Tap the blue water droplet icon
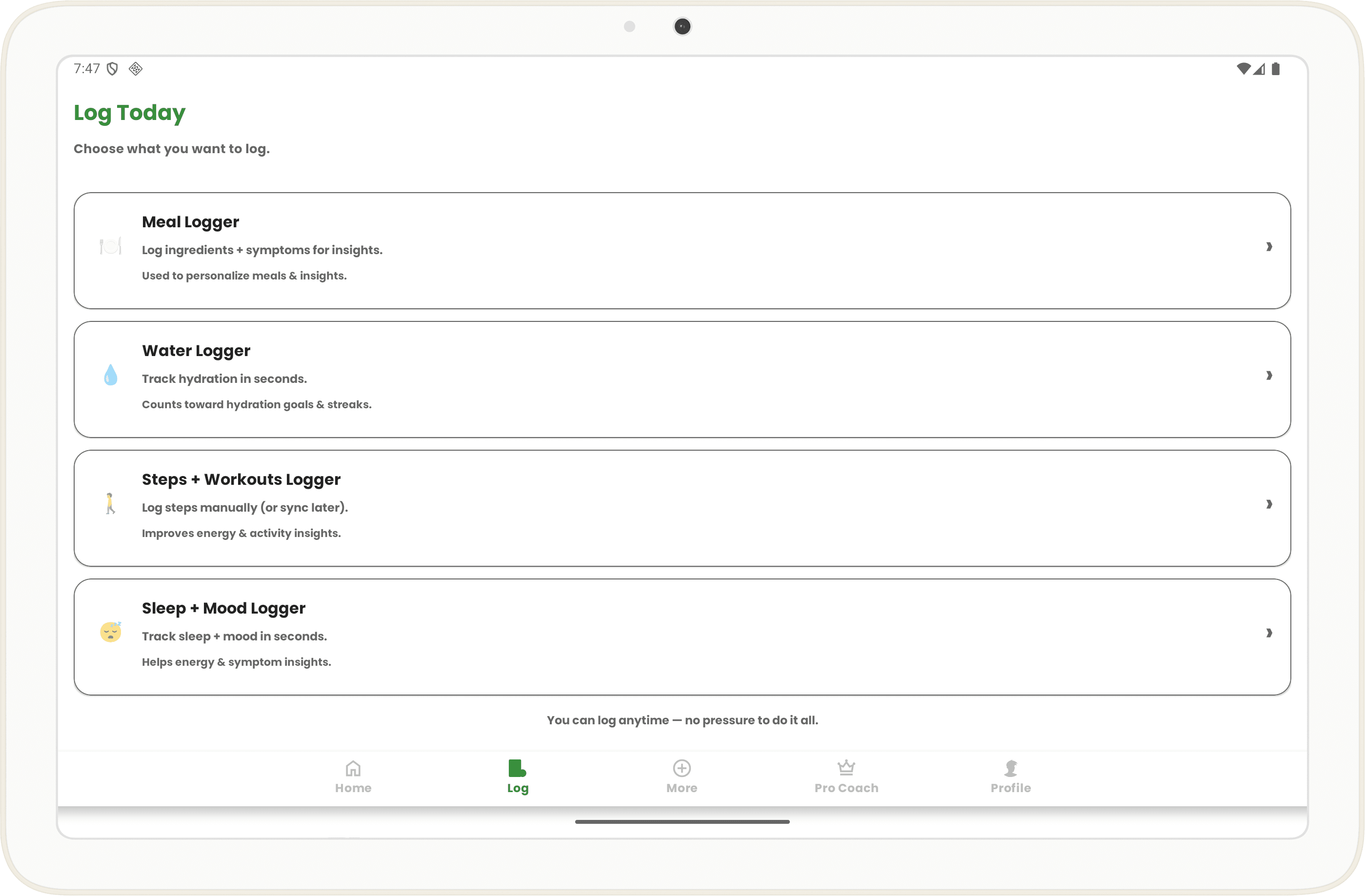This screenshot has width=1365, height=896. click(x=110, y=376)
